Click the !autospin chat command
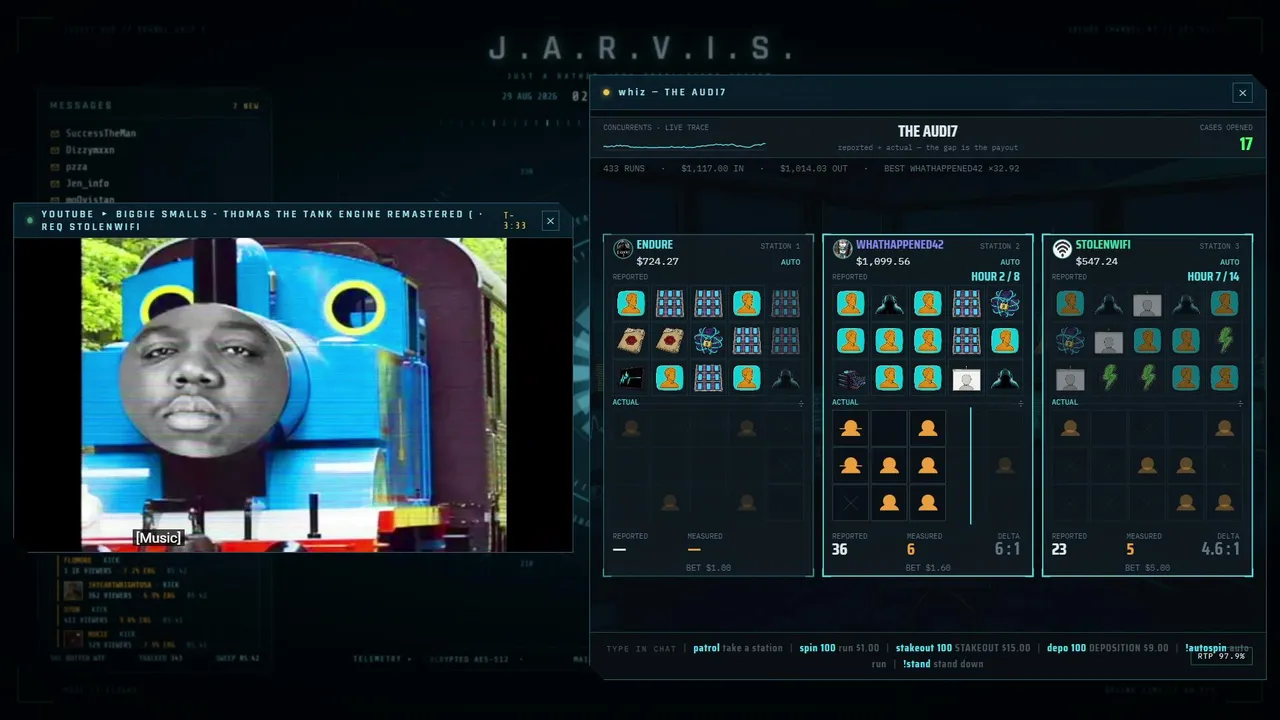The height and width of the screenshot is (720, 1280). coord(1206,648)
